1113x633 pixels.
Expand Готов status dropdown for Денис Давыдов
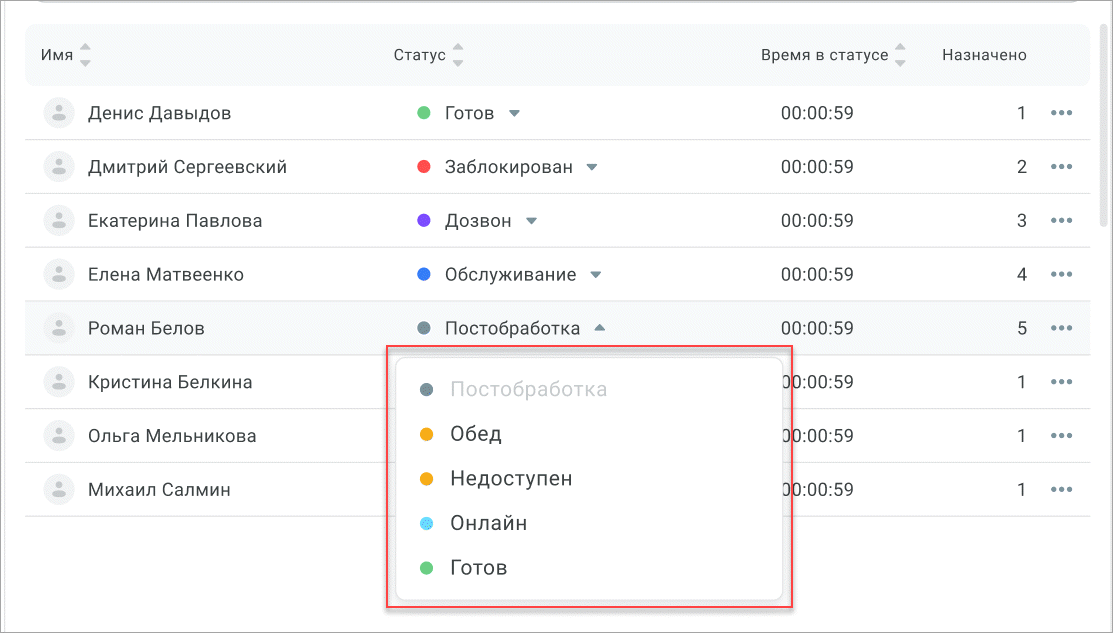point(515,114)
